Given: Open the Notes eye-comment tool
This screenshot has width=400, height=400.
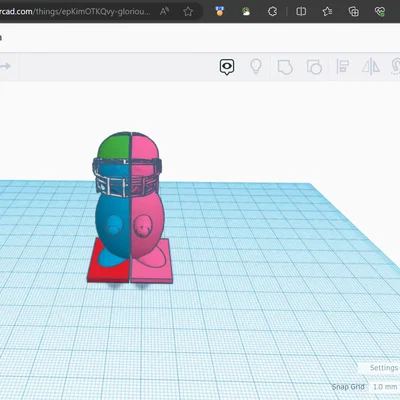Looking at the screenshot, I should pos(227,67).
